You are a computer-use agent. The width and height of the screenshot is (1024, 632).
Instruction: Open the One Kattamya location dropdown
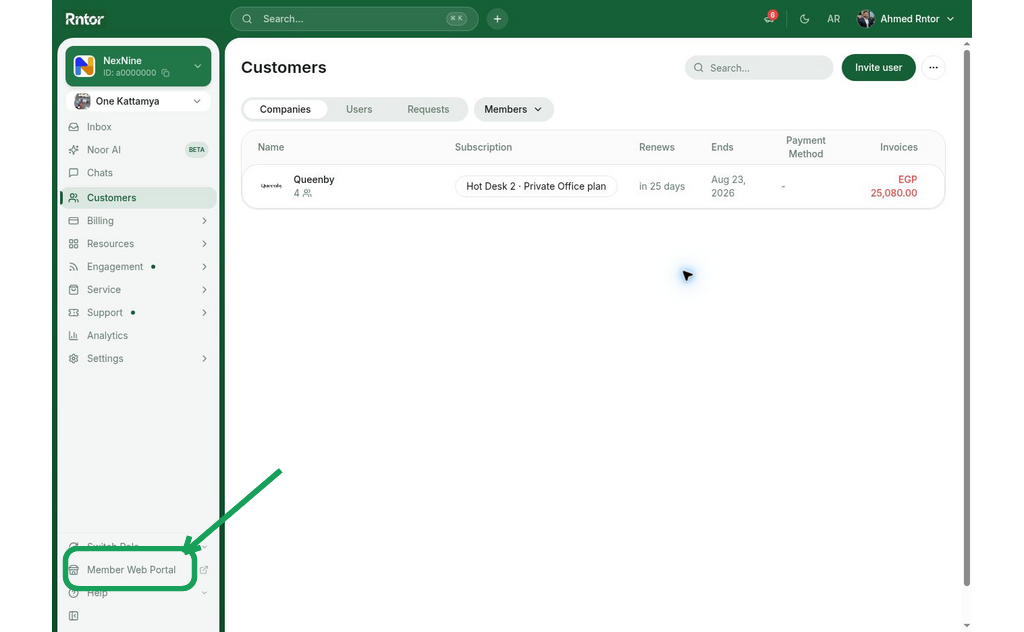point(138,101)
